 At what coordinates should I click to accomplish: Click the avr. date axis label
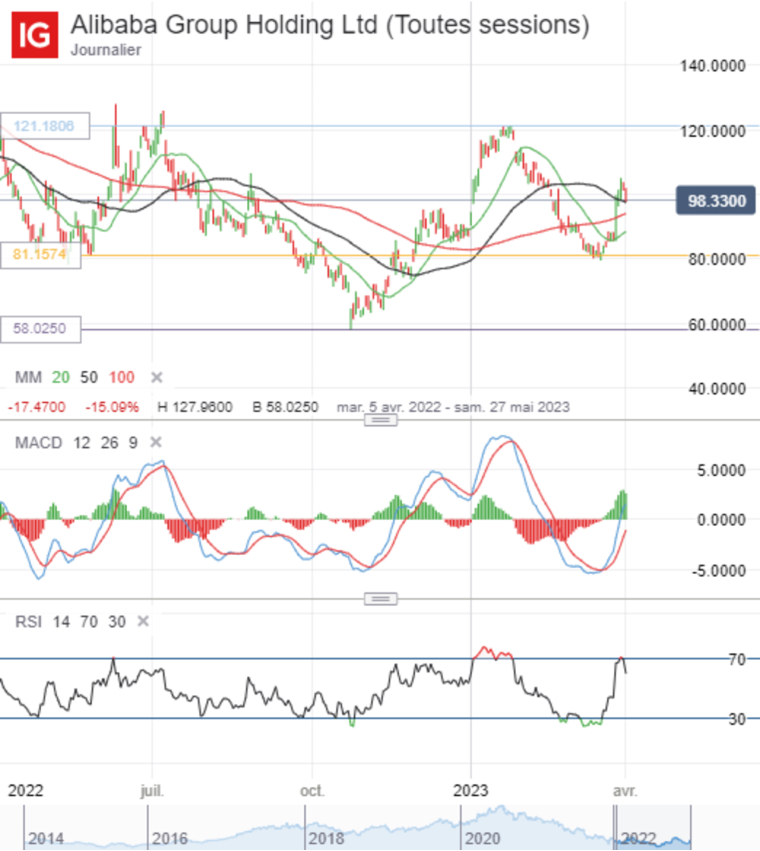click(x=625, y=791)
